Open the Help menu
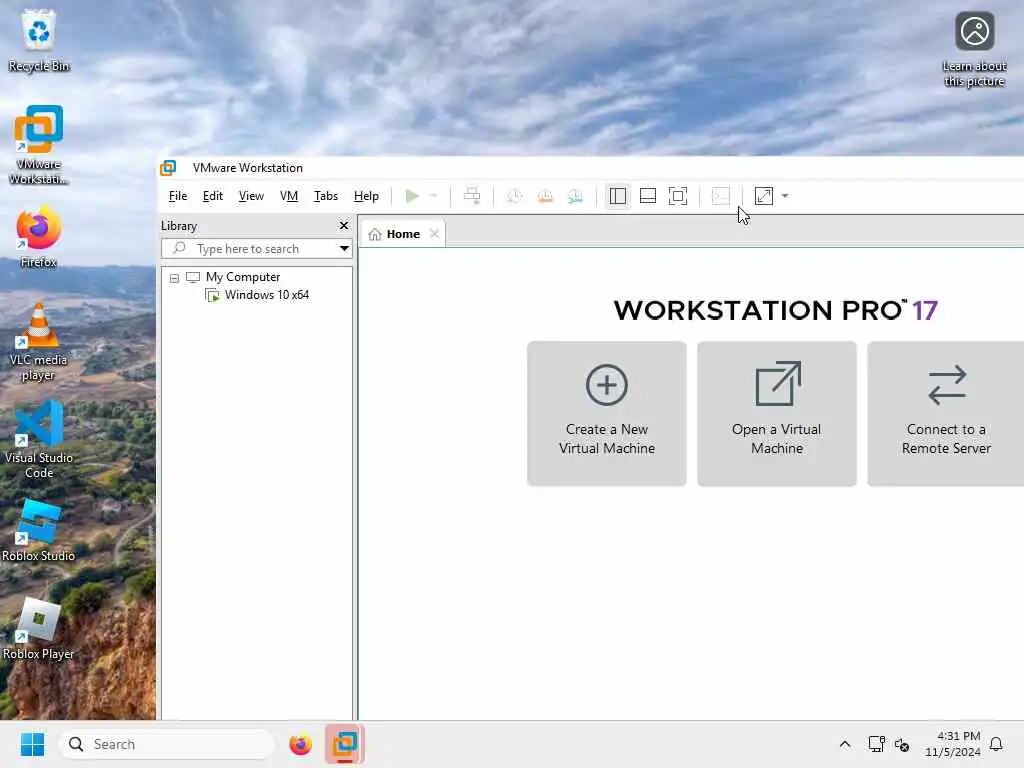 tap(366, 196)
